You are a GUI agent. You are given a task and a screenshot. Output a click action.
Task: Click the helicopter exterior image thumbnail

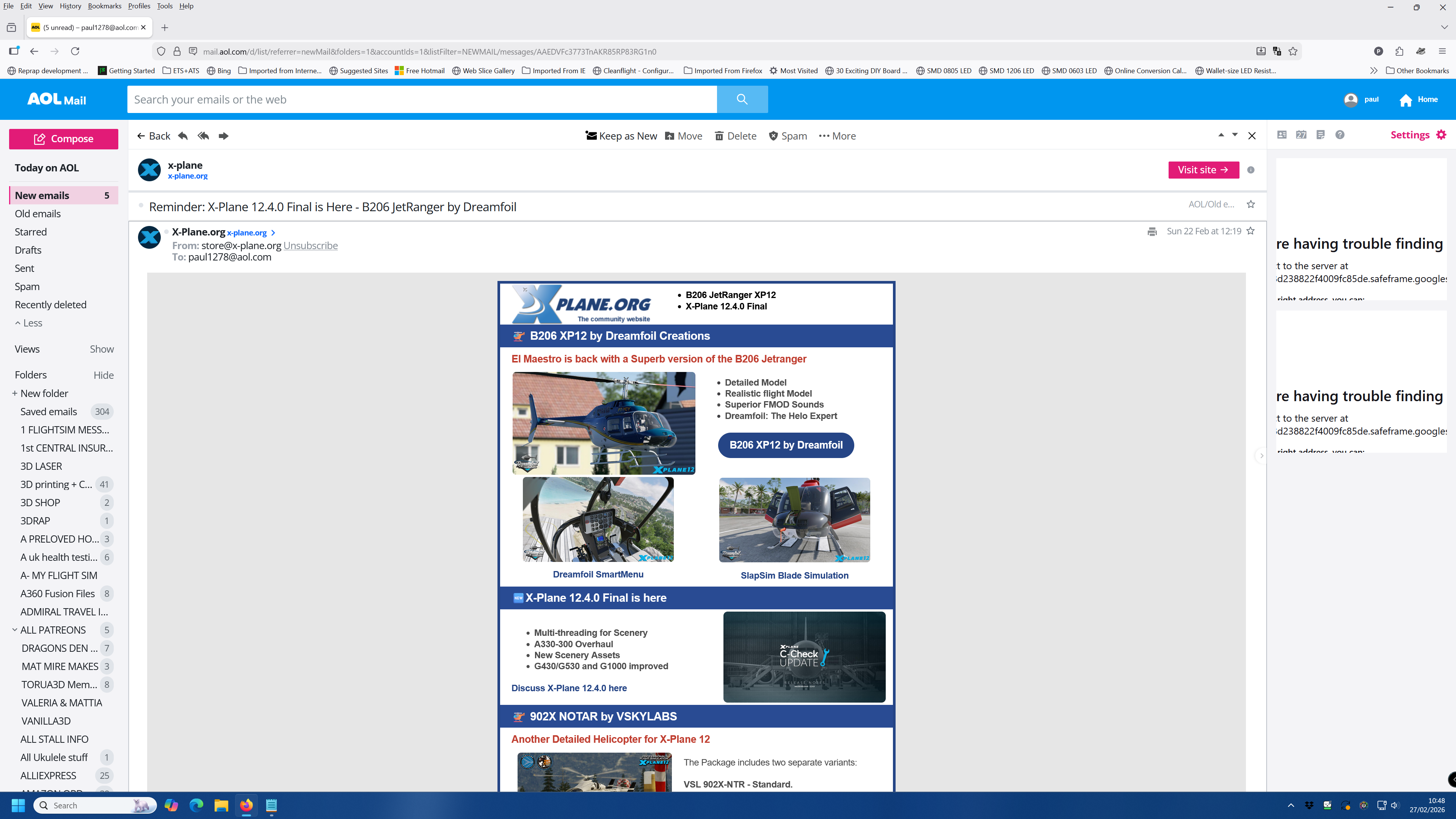point(603,423)
